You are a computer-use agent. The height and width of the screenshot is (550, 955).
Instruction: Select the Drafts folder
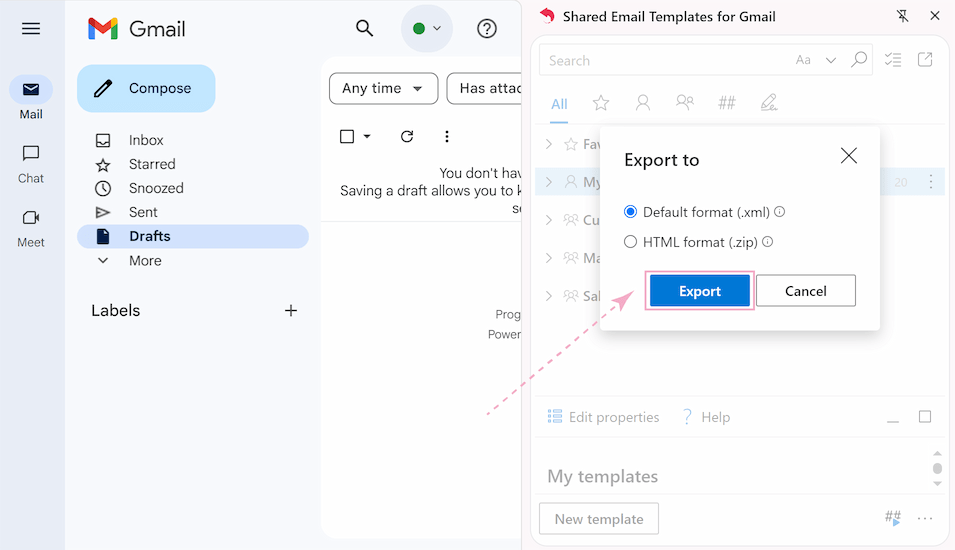click(192, 236)
